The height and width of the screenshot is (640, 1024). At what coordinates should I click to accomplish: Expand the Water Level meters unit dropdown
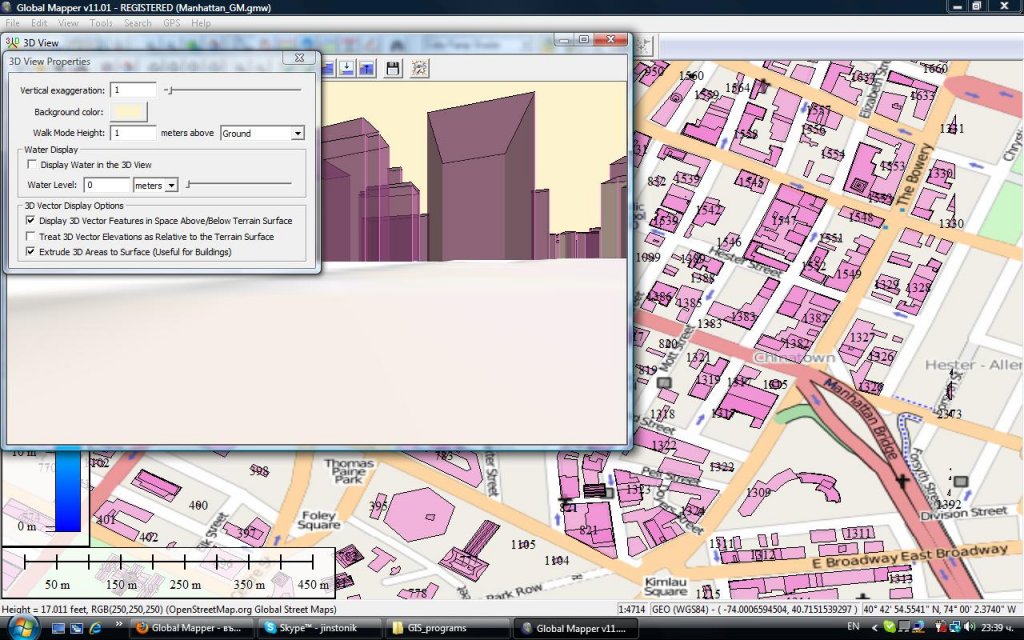click(x=171, y=185)
